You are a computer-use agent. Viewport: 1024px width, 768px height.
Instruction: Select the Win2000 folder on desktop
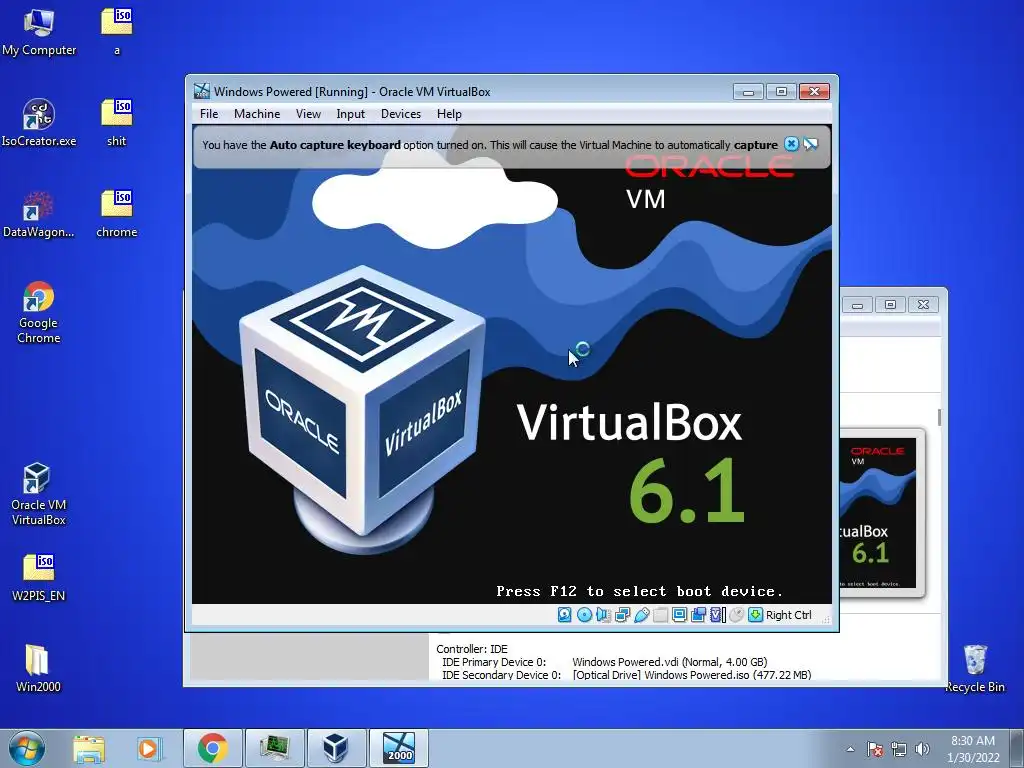point(39,667)
